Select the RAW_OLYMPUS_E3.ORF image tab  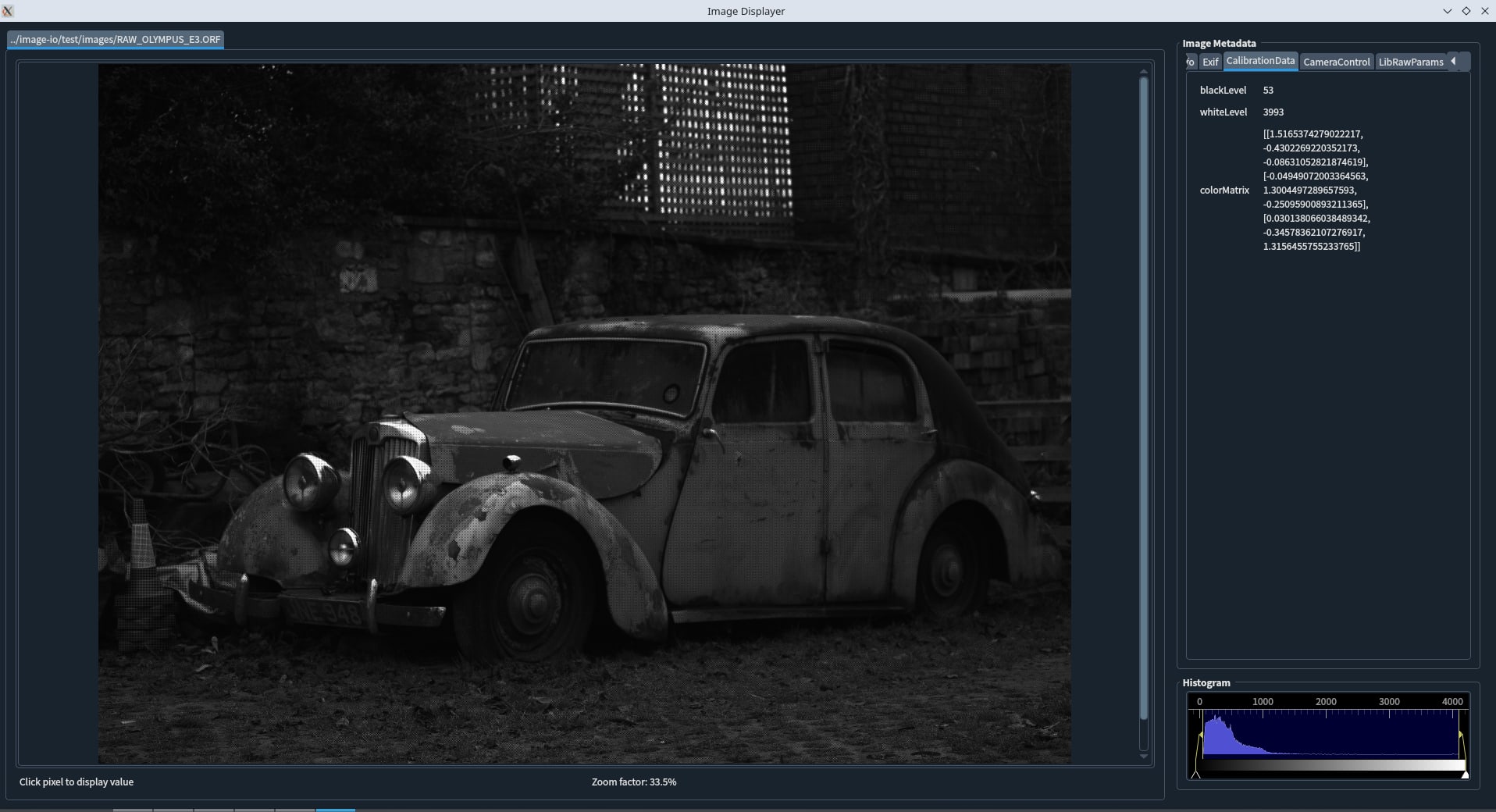116,39
